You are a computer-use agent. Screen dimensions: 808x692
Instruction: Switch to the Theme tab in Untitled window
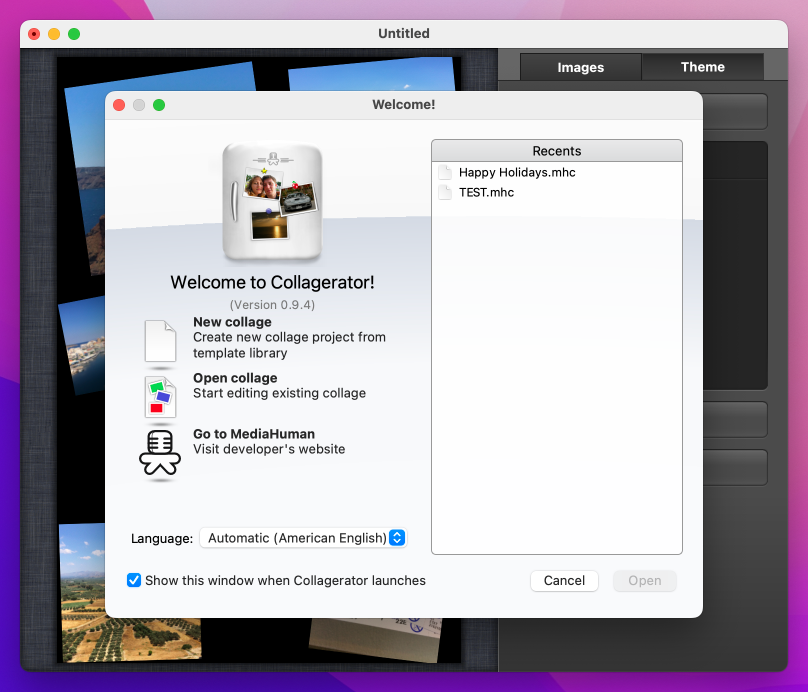point(702,67)
